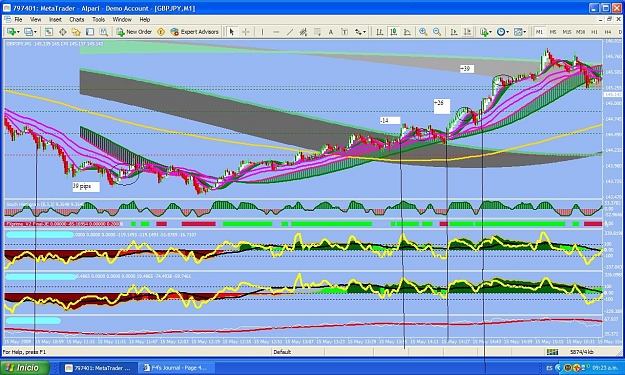The image size is (625, 375).
Task: Open the Navigator panel
Action: point(76,32)
